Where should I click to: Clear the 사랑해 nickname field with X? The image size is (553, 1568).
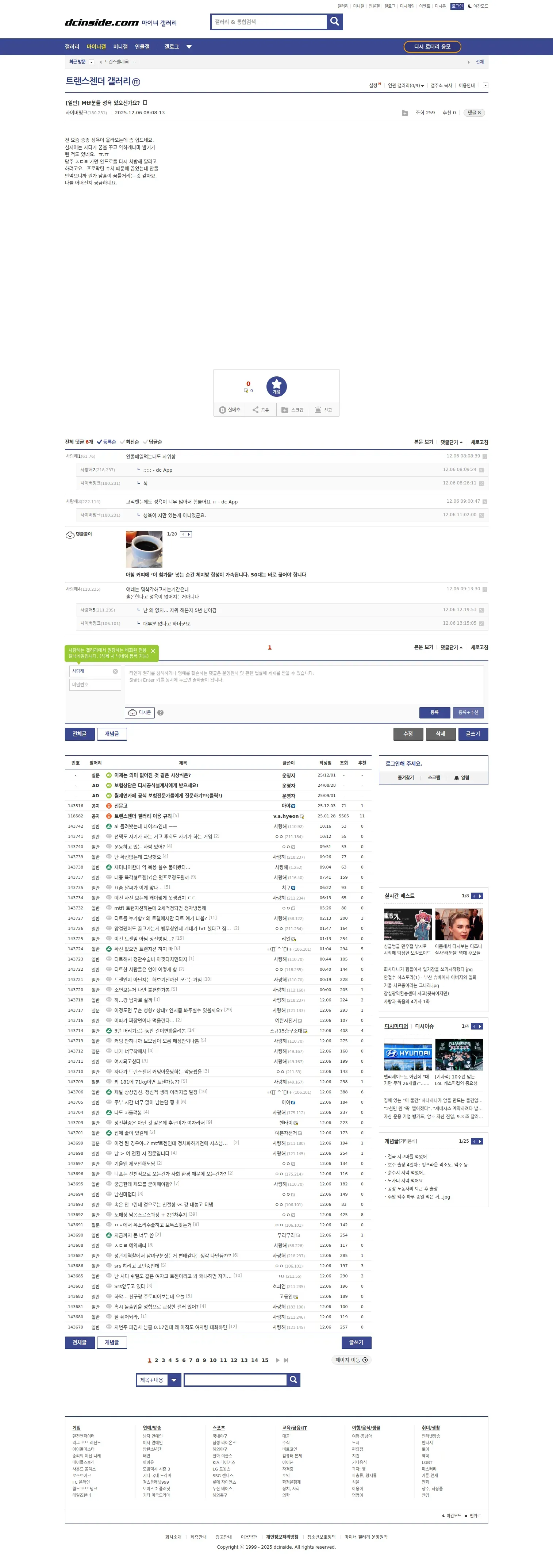click(115, 671)
